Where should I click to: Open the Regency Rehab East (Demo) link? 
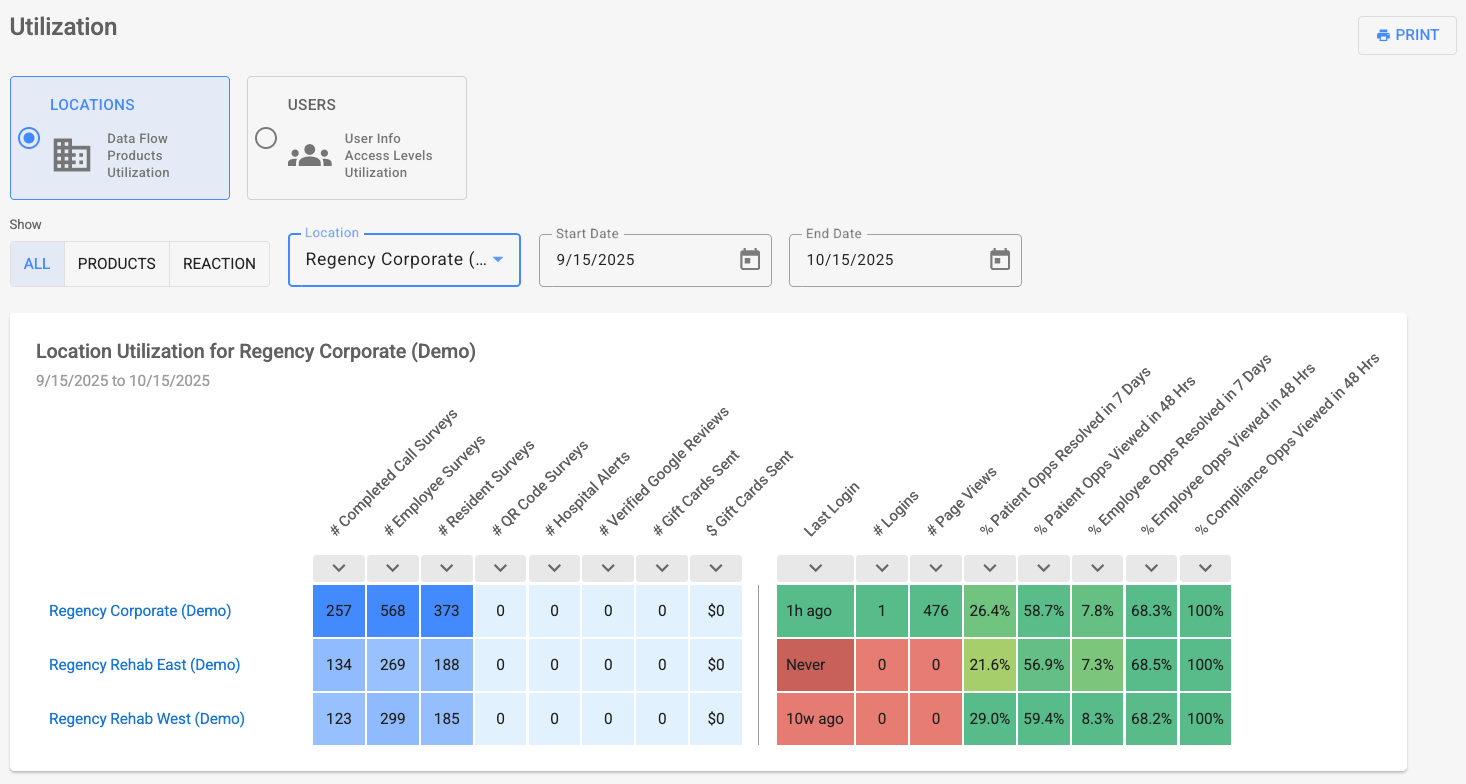[x=144, y=665]
